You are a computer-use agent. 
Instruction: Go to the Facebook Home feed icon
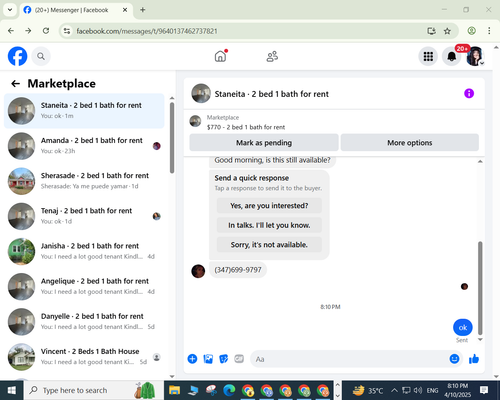point(220,56)
